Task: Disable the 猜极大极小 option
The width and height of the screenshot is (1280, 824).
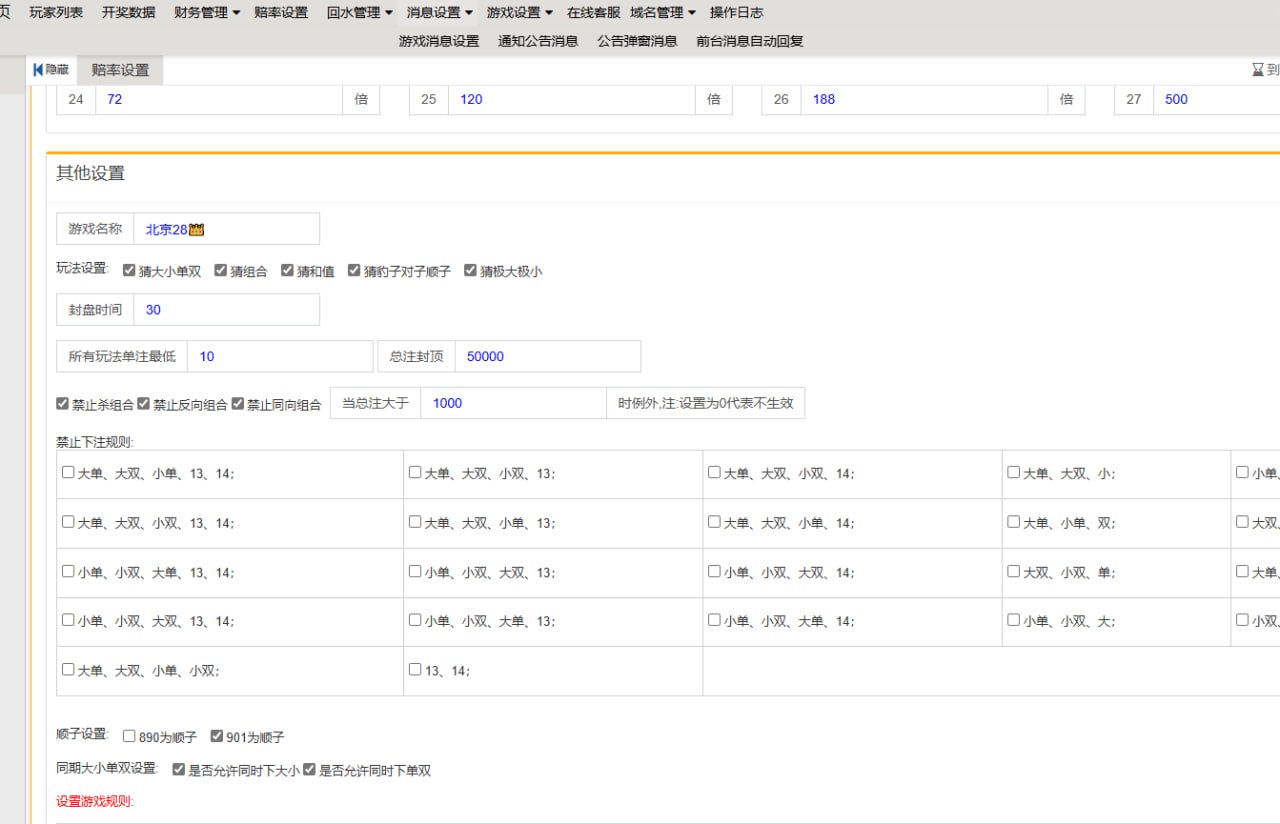Action: coord(470,270)
